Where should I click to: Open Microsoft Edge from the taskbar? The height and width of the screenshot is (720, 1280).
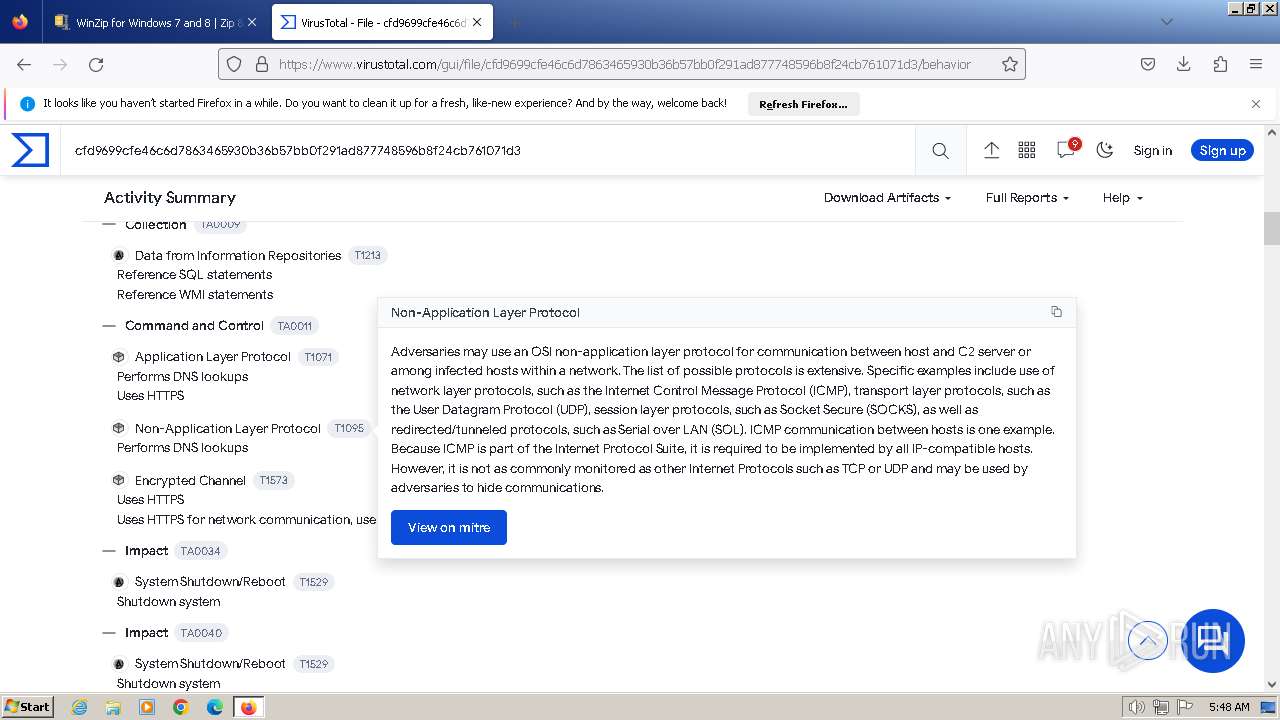[214, 707]
